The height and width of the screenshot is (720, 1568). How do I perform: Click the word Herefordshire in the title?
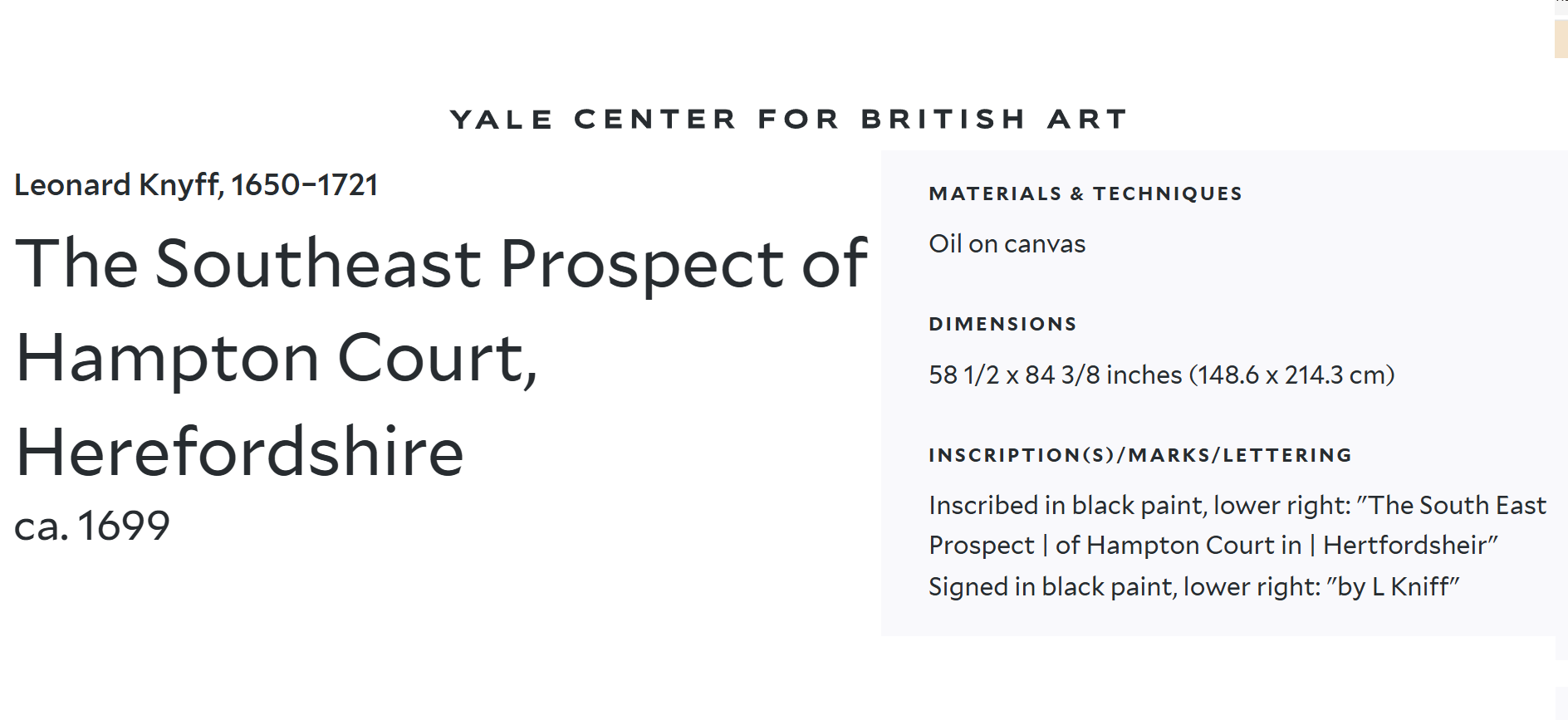coord(239,453)
